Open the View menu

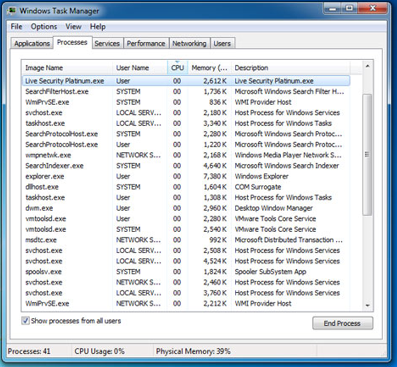[73, 27]
